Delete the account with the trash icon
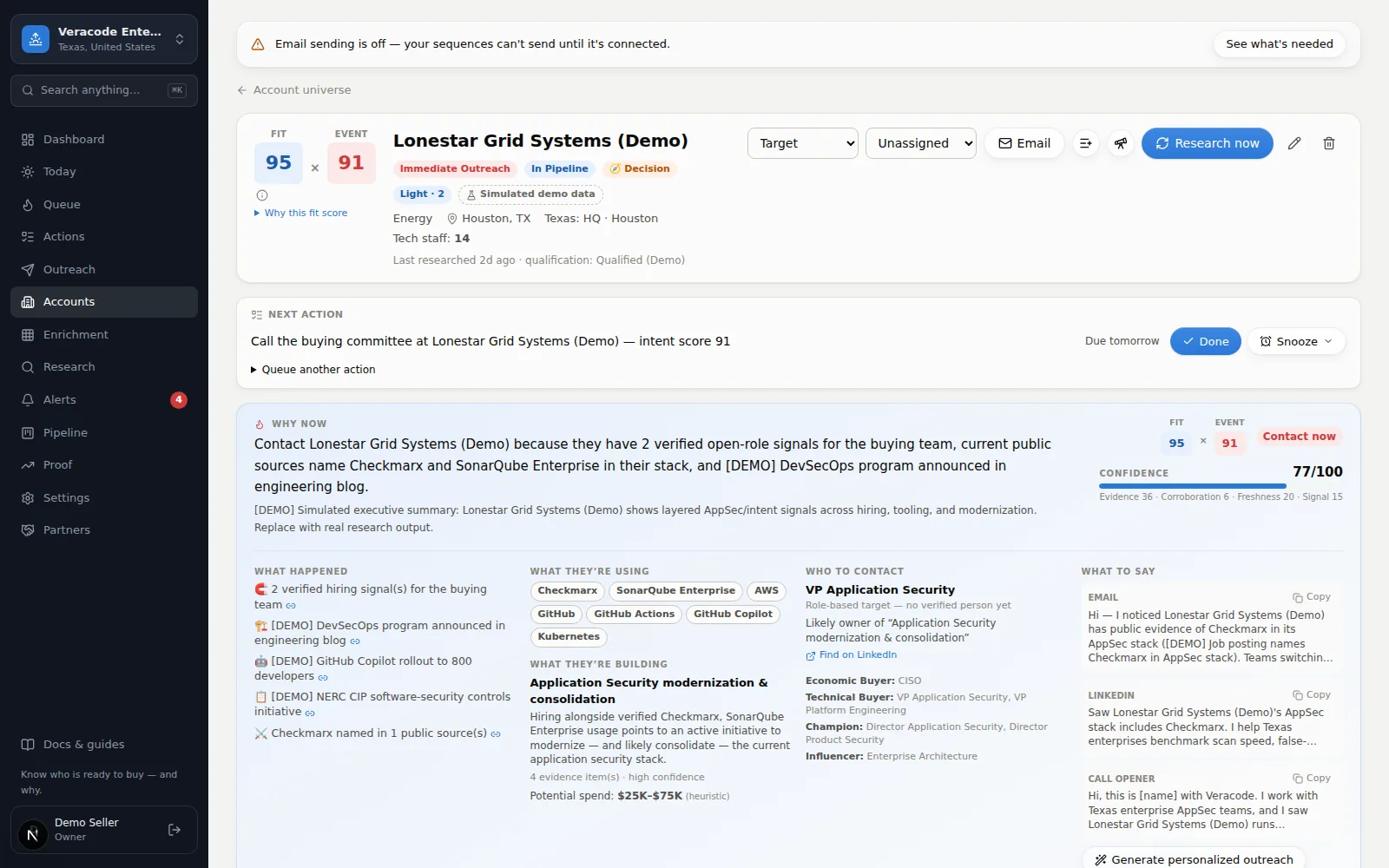Image resolution: width=1389 pixels, height=868 pixels. 1329,143
